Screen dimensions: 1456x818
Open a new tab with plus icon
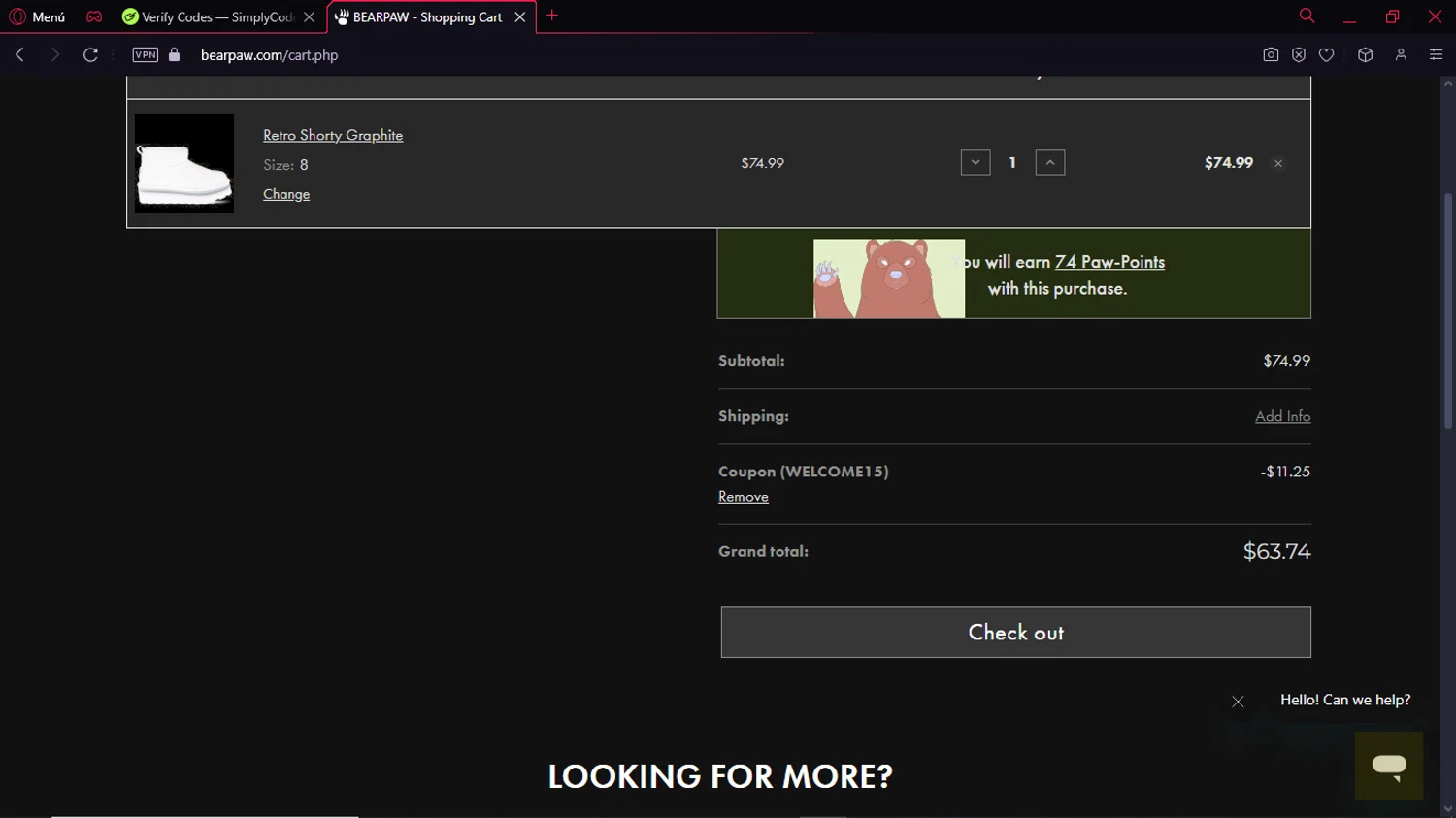tap(552, 16)
